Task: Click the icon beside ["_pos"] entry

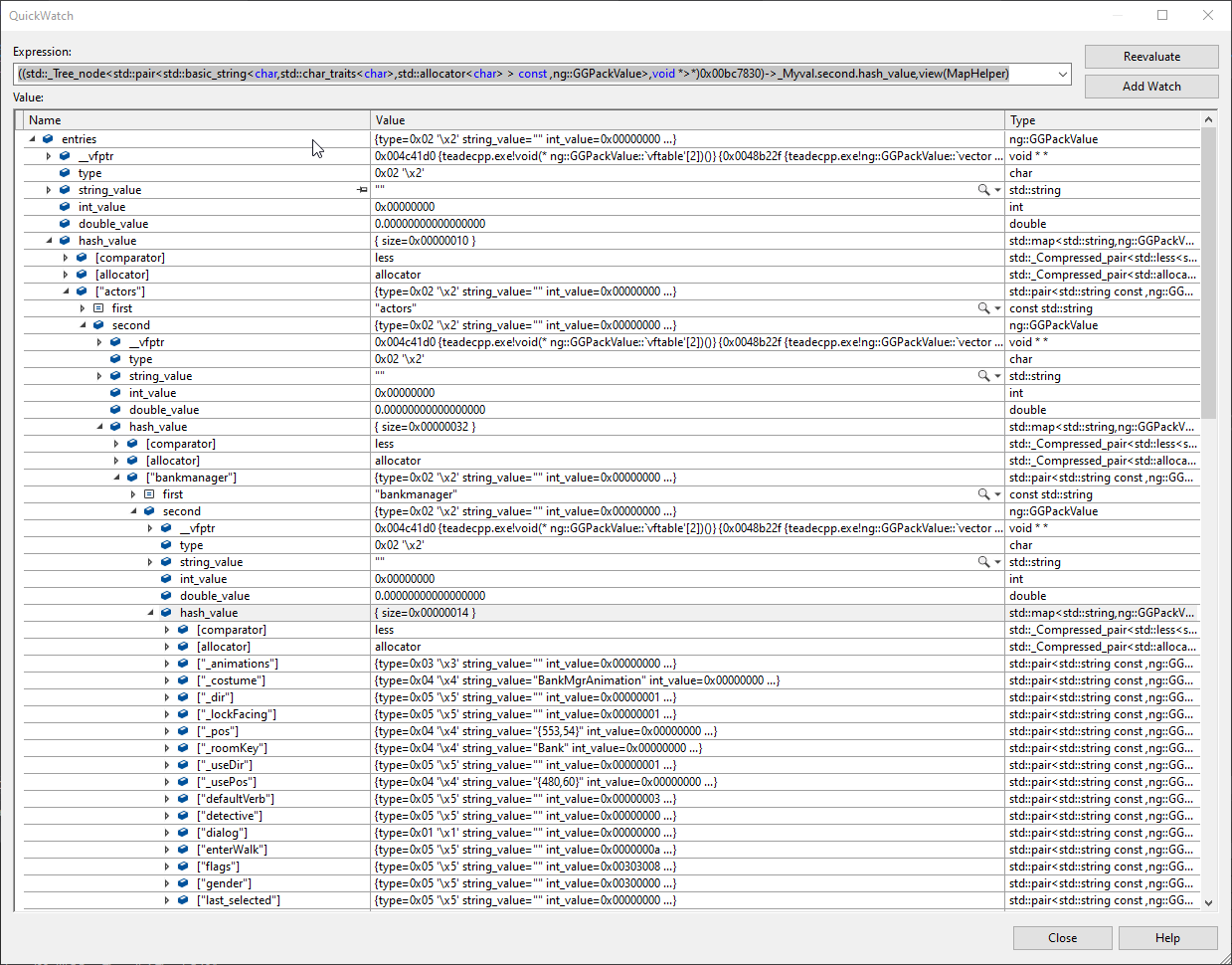Action: pos(183,731)
